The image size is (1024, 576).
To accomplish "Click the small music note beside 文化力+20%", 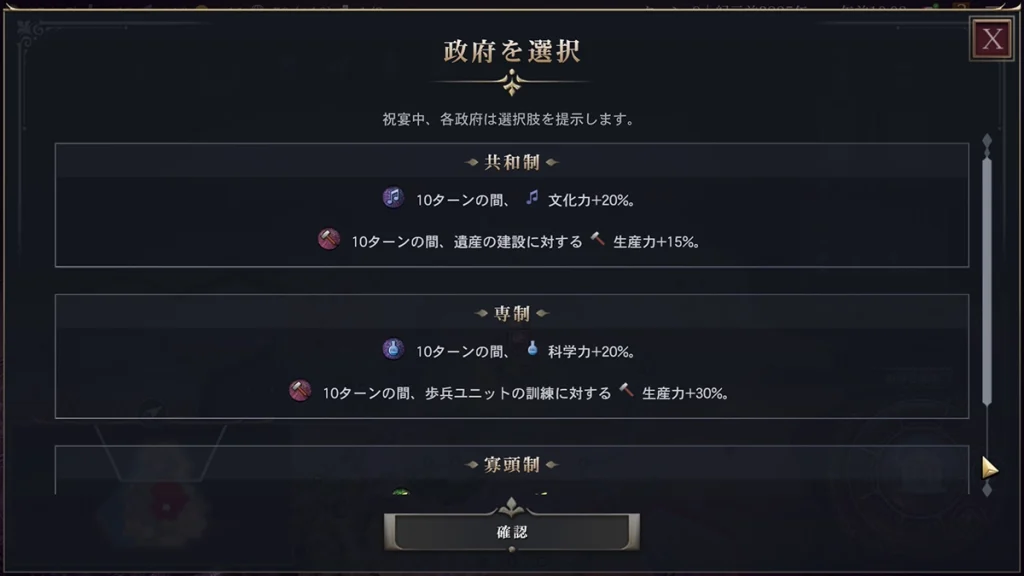I will 532,198.
